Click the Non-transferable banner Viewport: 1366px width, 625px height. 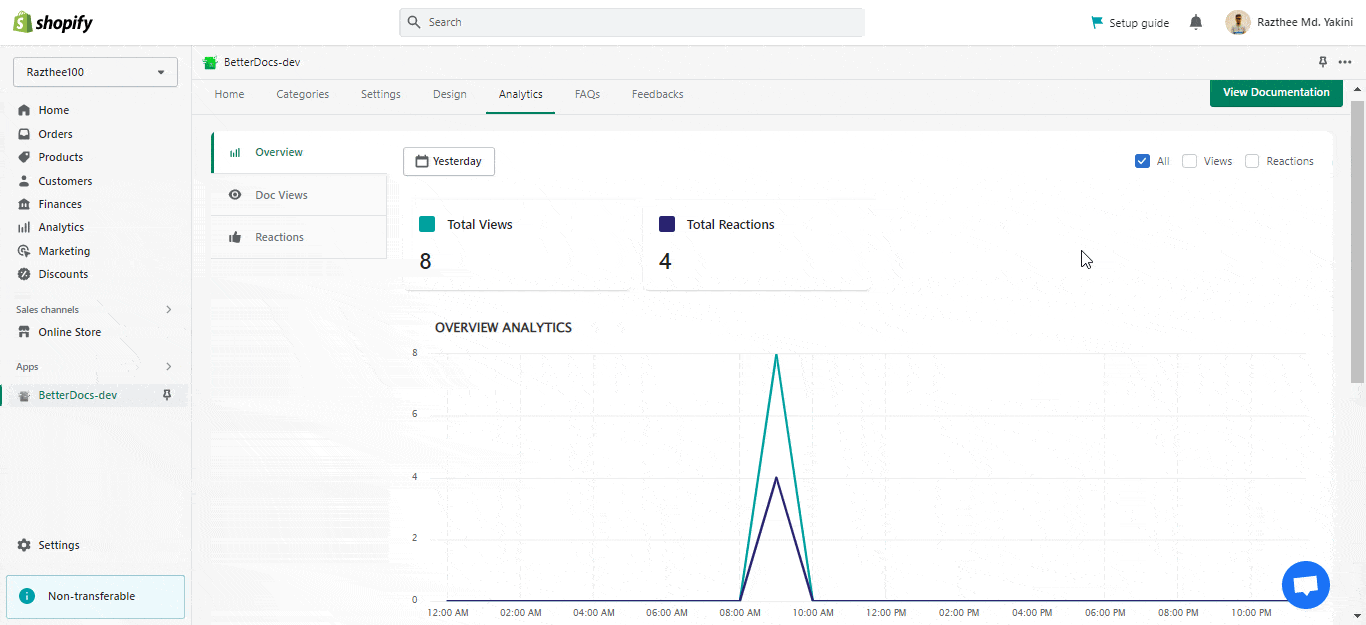pos(95,597)
